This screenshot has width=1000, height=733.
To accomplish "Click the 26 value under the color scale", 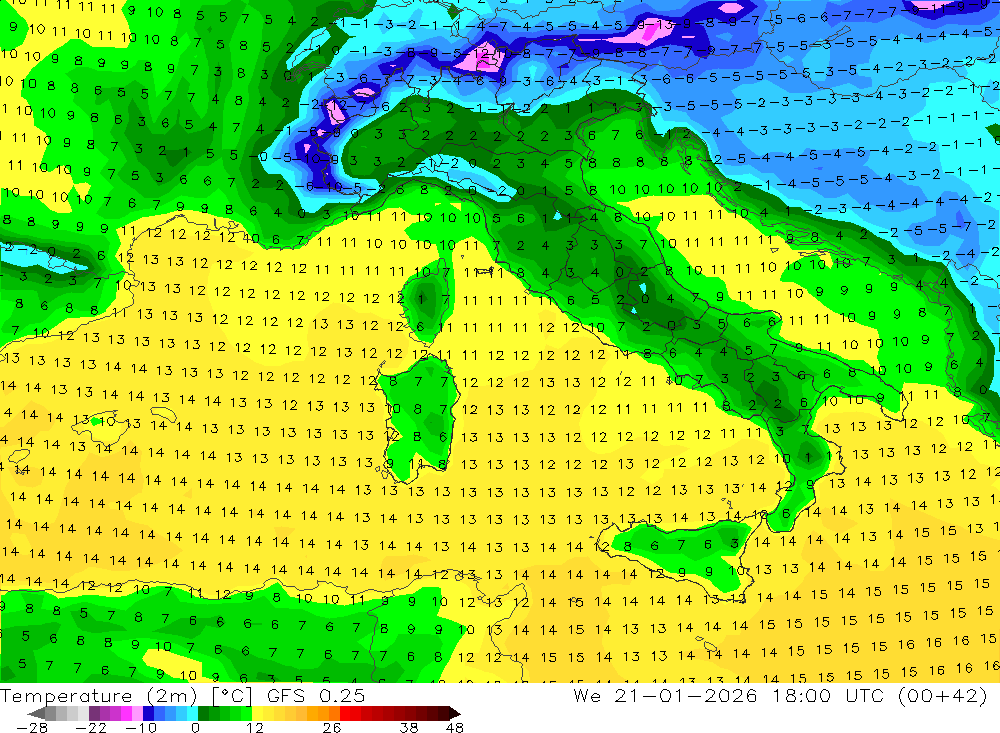I will (332, 727).
